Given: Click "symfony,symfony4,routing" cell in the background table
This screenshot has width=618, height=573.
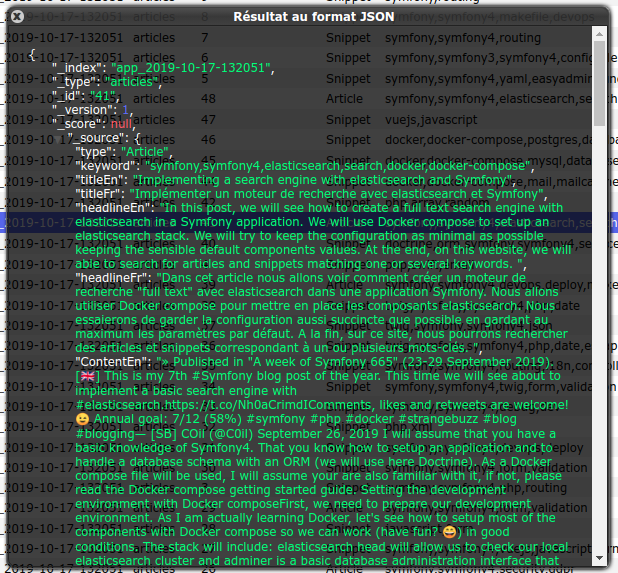Looking at the screenshot, I should 463,38.
